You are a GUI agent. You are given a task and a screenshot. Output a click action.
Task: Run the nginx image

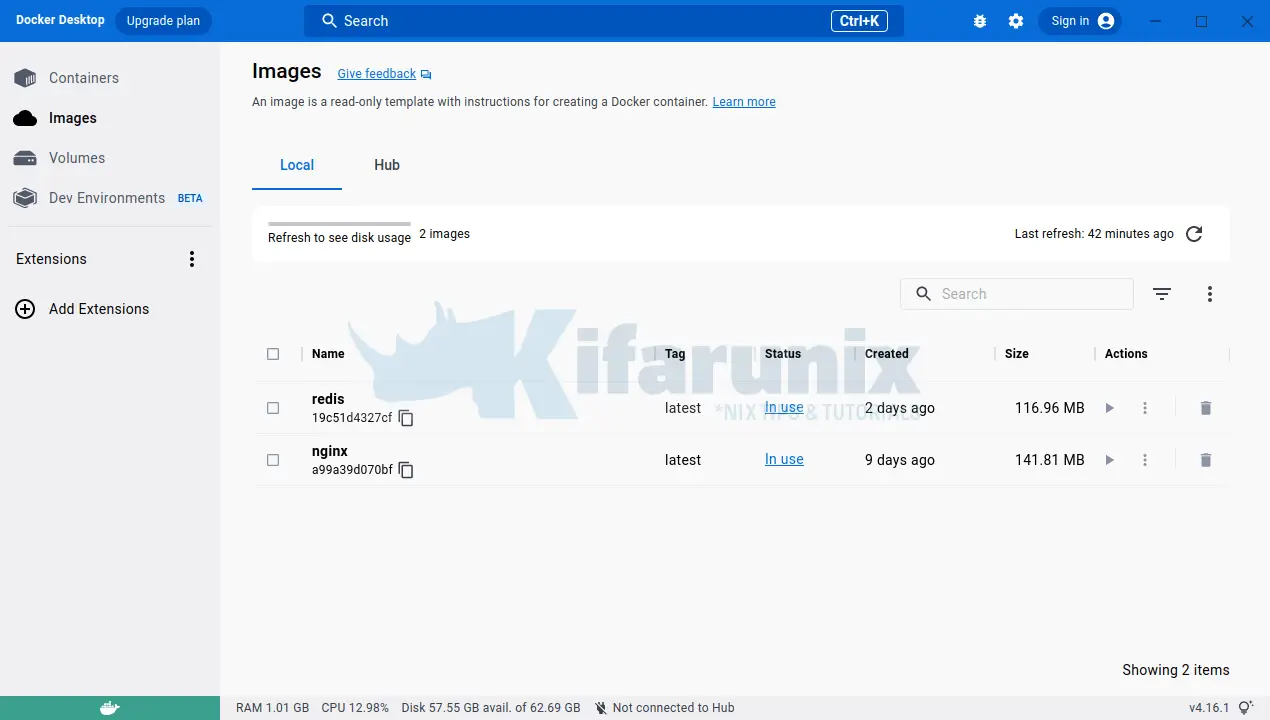[1109, 460]
